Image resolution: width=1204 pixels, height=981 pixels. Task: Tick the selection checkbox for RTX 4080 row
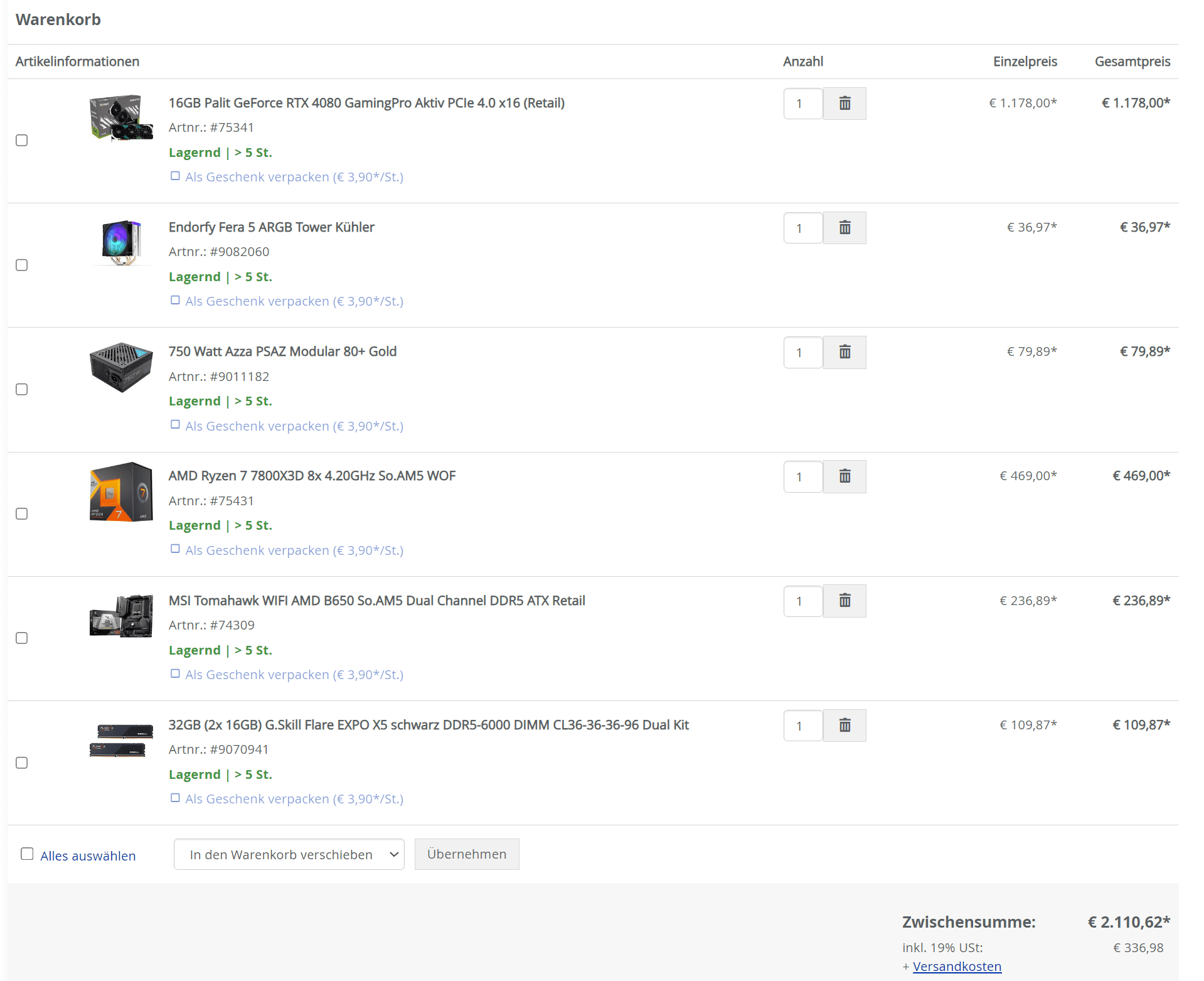click(x=22, y=141)
